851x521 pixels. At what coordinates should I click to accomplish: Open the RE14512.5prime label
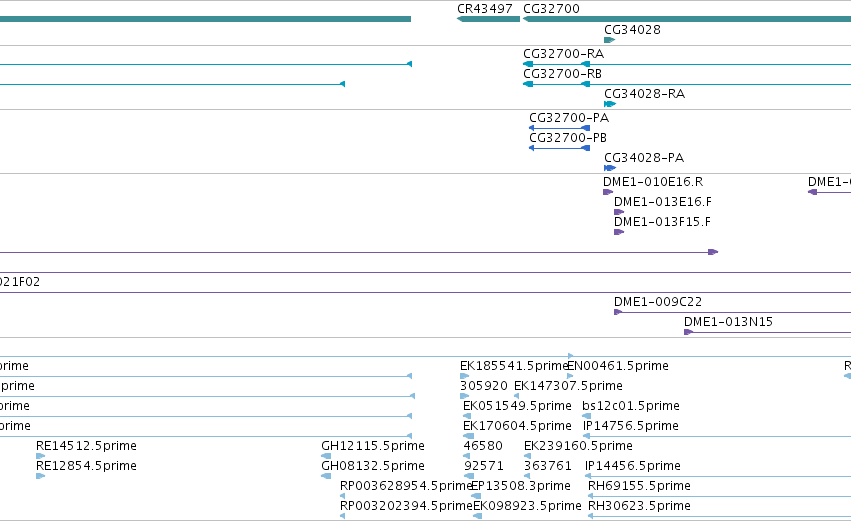pyautogui.click(x=86, y=446)
